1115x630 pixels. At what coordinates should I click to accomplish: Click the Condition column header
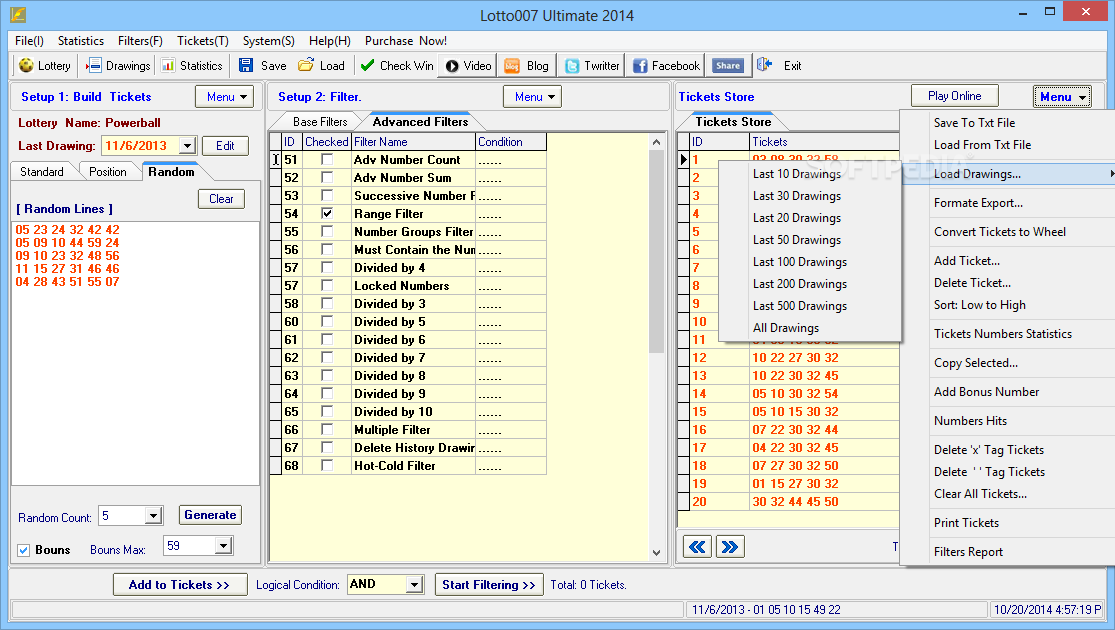(511, 142)
